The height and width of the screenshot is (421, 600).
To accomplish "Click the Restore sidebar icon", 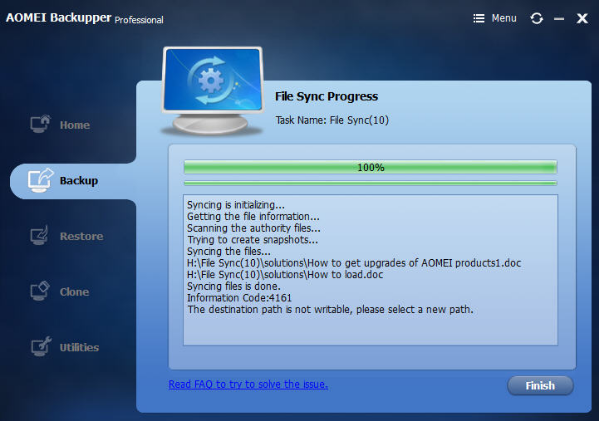I will 39,235.
